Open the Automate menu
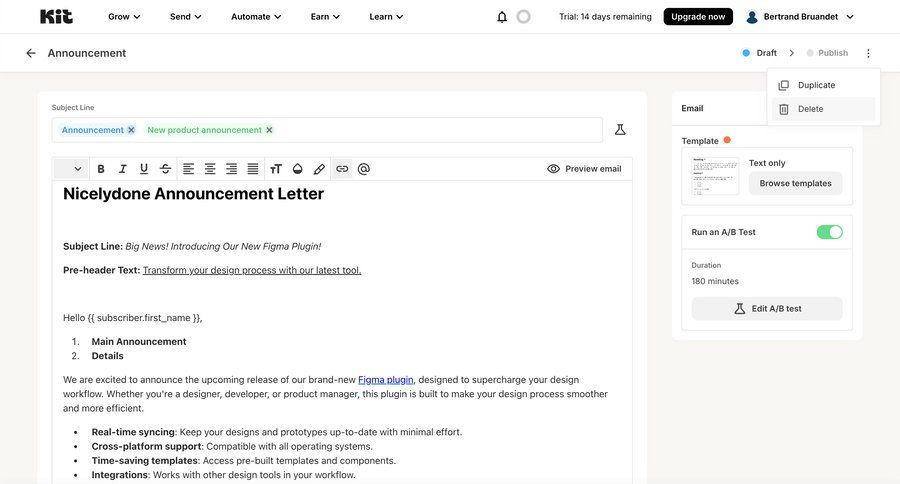This screenshot has height=484, width=900. (x=256, y=17)
